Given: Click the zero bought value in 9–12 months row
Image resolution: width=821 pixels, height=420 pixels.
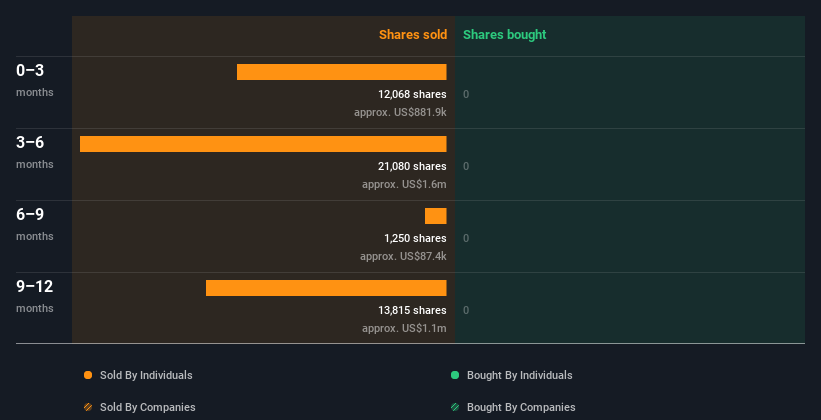Looking at the screenshot, I should (466, 310).
